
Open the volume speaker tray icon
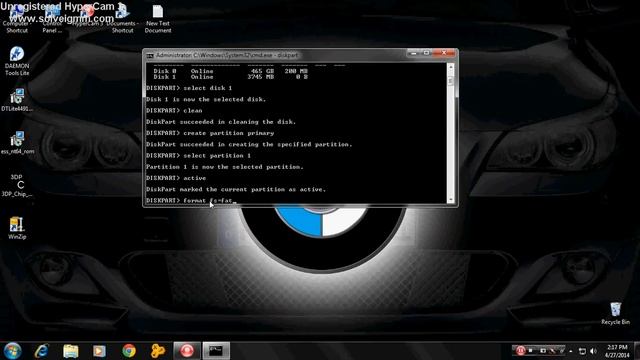tap(593, 351)
